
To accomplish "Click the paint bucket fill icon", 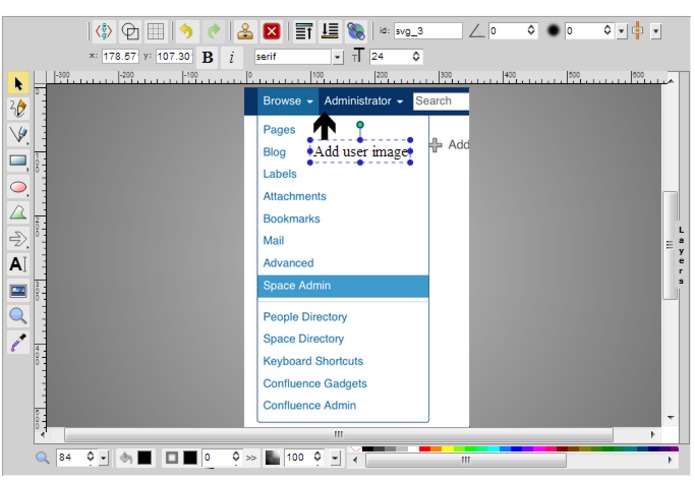I will 126,458.
